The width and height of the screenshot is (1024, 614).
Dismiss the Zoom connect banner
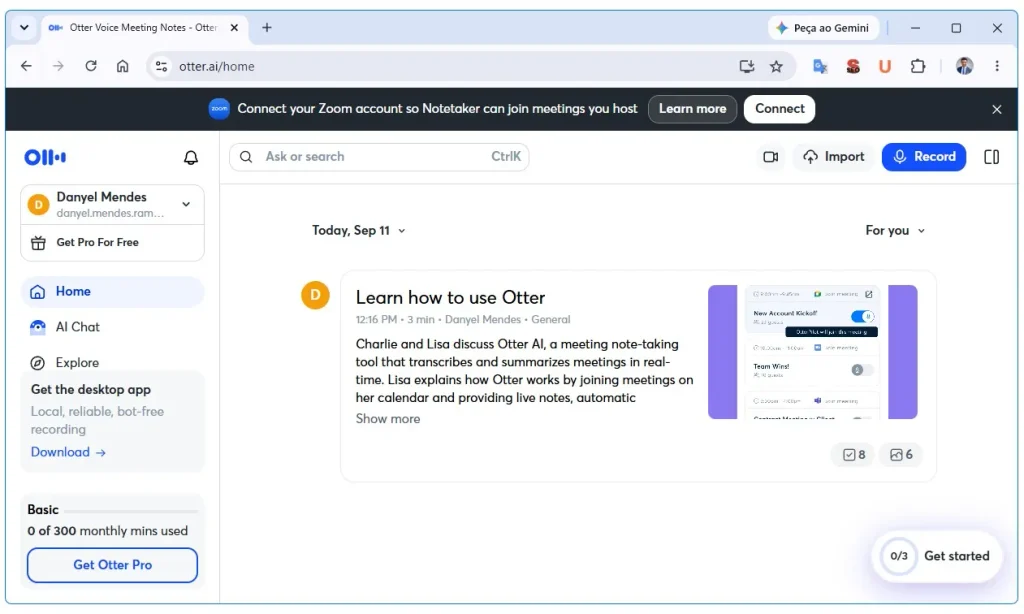tap(997, 109)
